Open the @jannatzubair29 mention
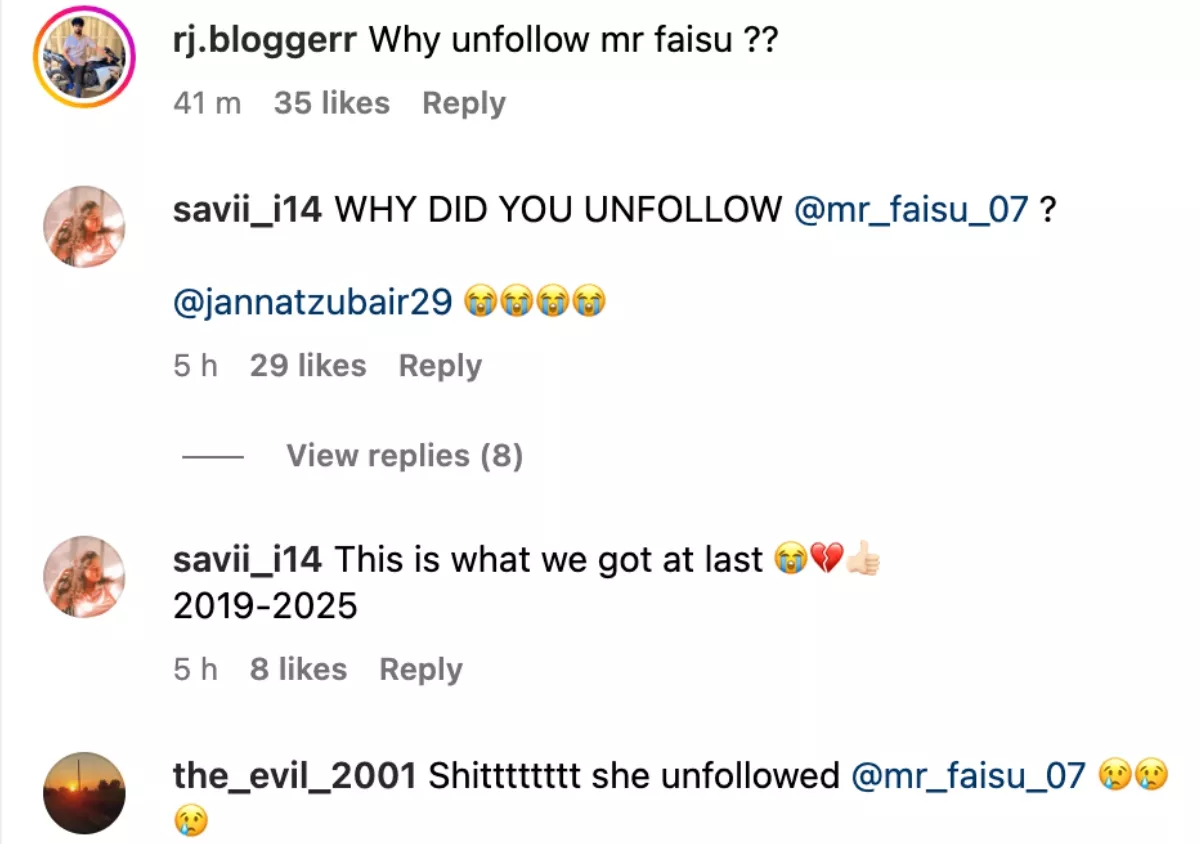The image size is (1200, 844). tap(313, 301)
